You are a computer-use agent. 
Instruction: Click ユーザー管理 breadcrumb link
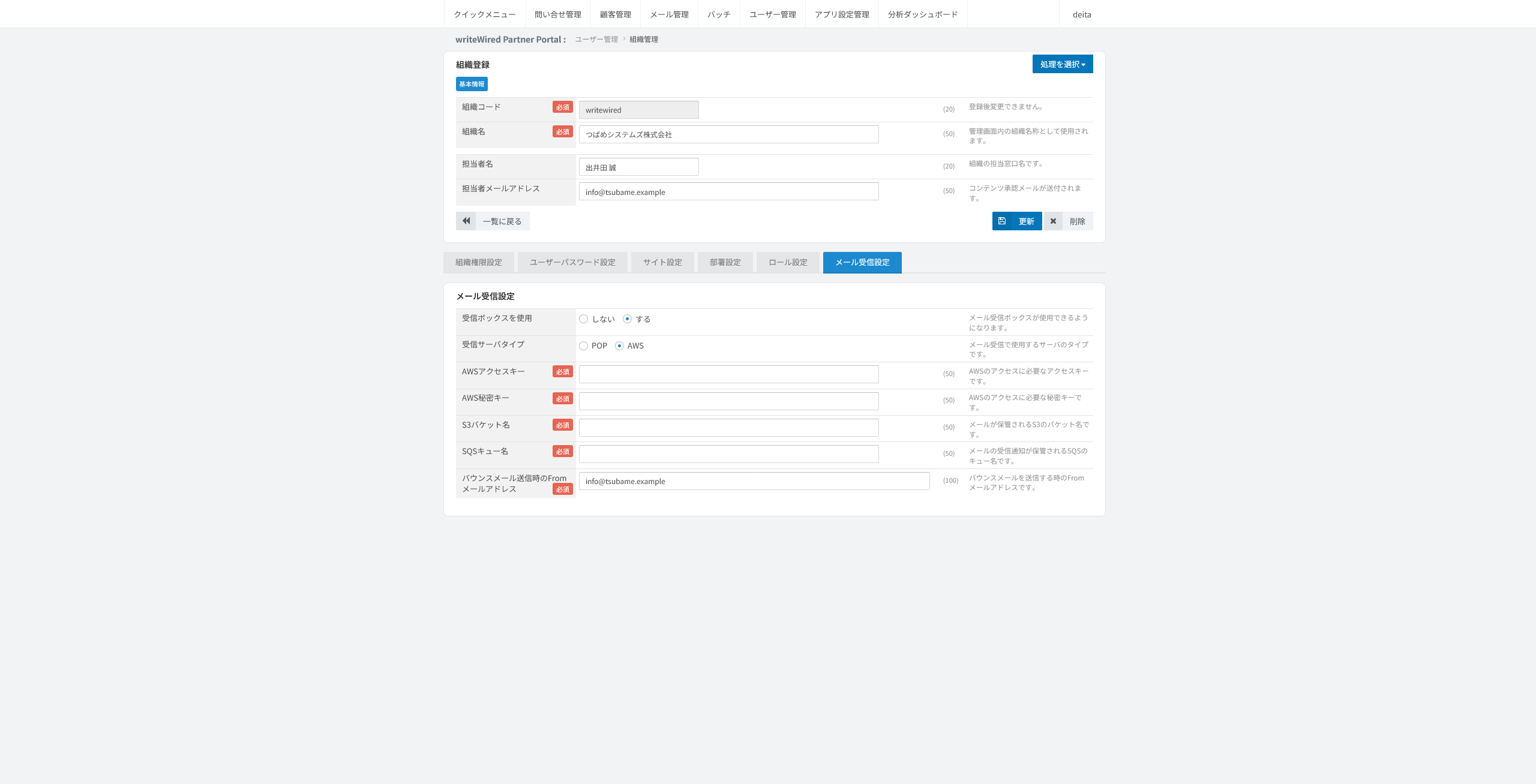tap(596, 40)
